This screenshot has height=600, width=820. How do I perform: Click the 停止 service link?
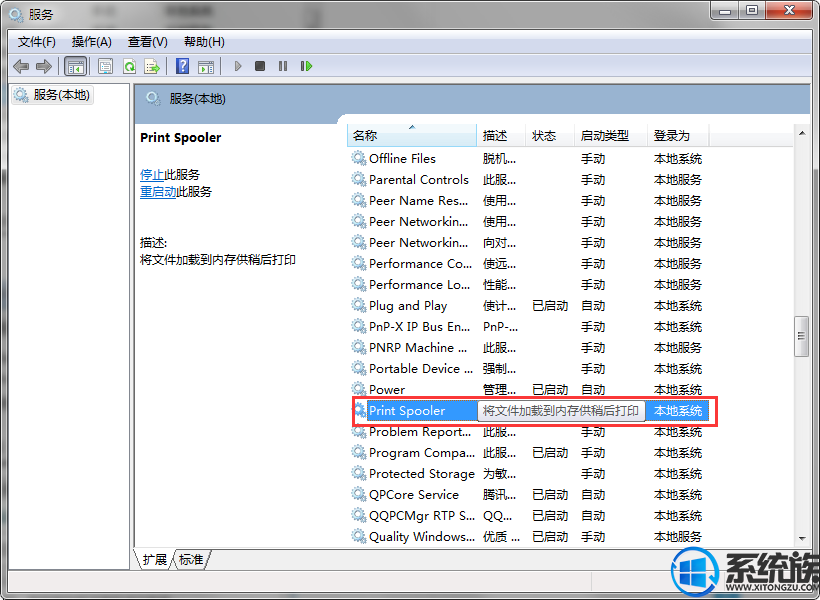(x=152, y=175)
